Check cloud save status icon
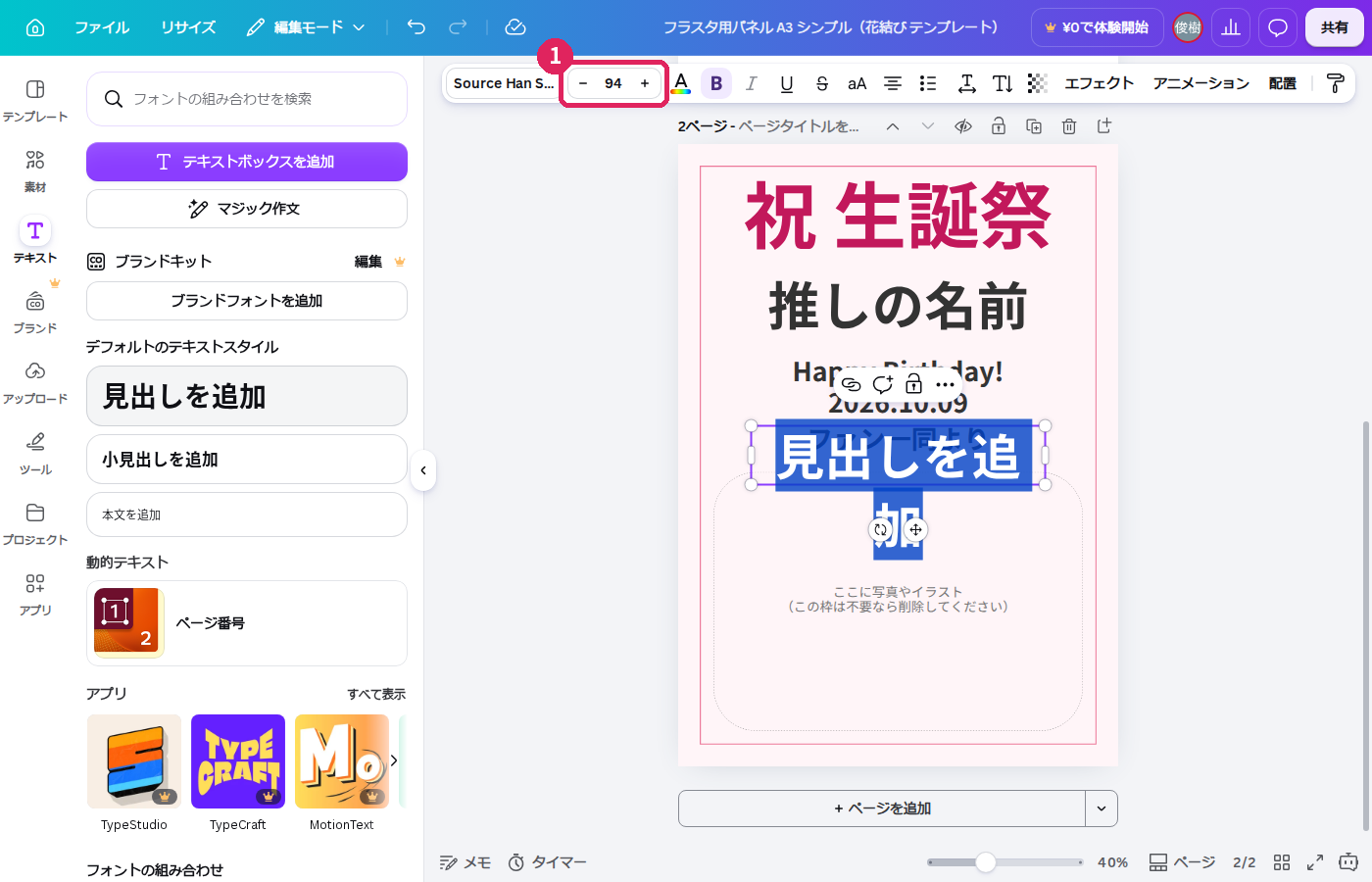Image resolution: width=1372 pixels, height=882 pixels. pyautogui.click(x=515, y=27)
